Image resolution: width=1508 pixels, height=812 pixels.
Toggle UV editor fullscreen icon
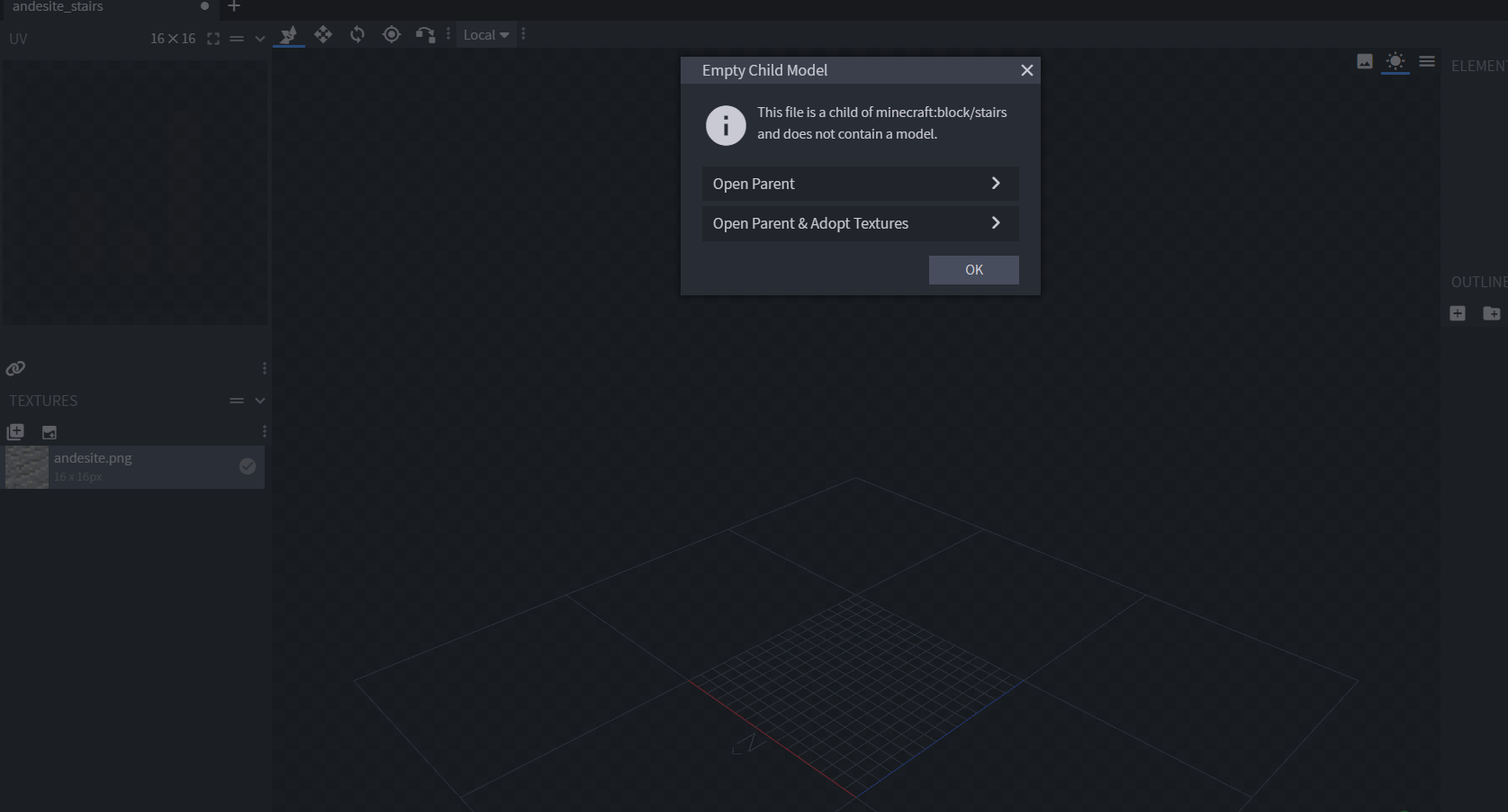tap(213, 39)
